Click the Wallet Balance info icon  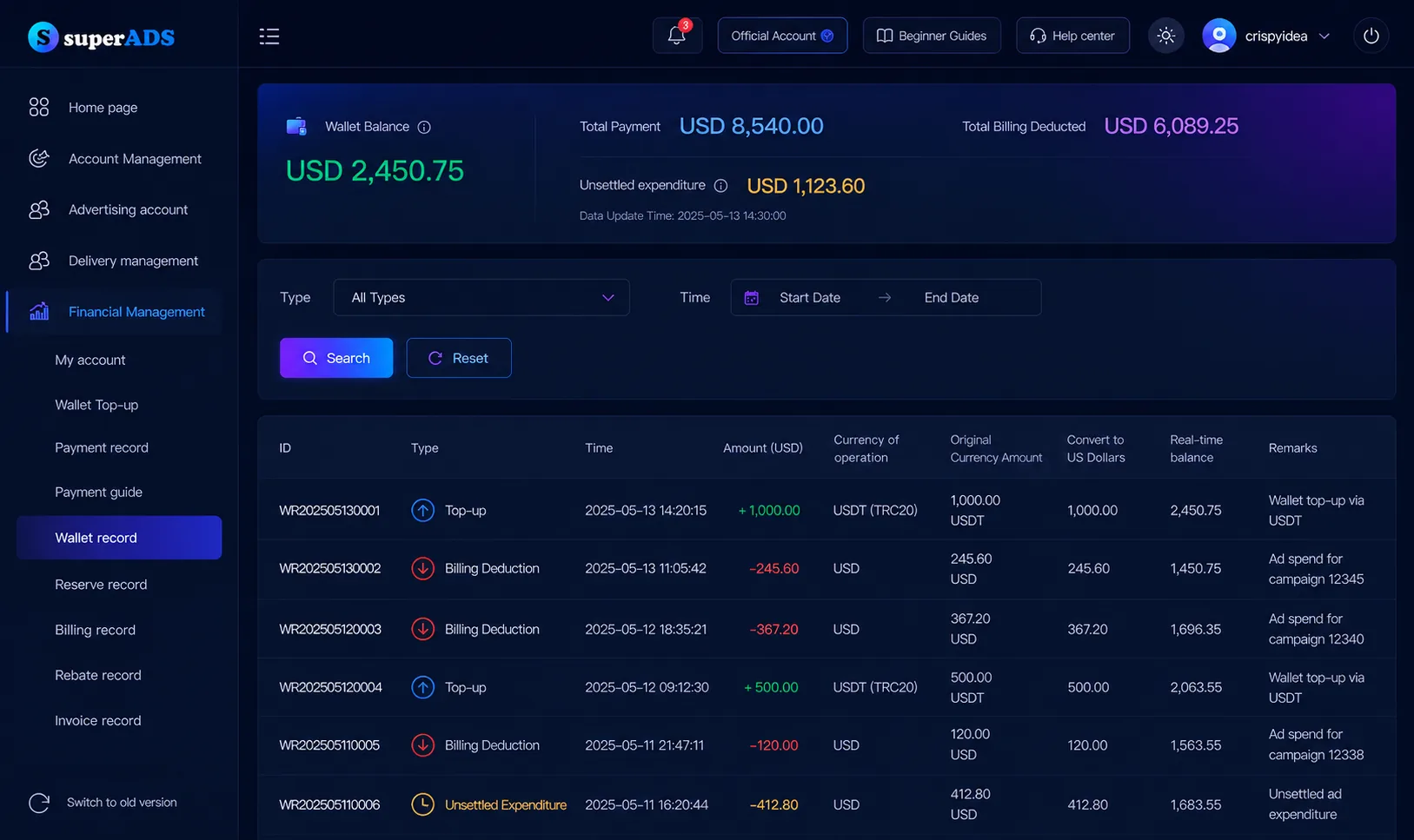pos(424,127)
